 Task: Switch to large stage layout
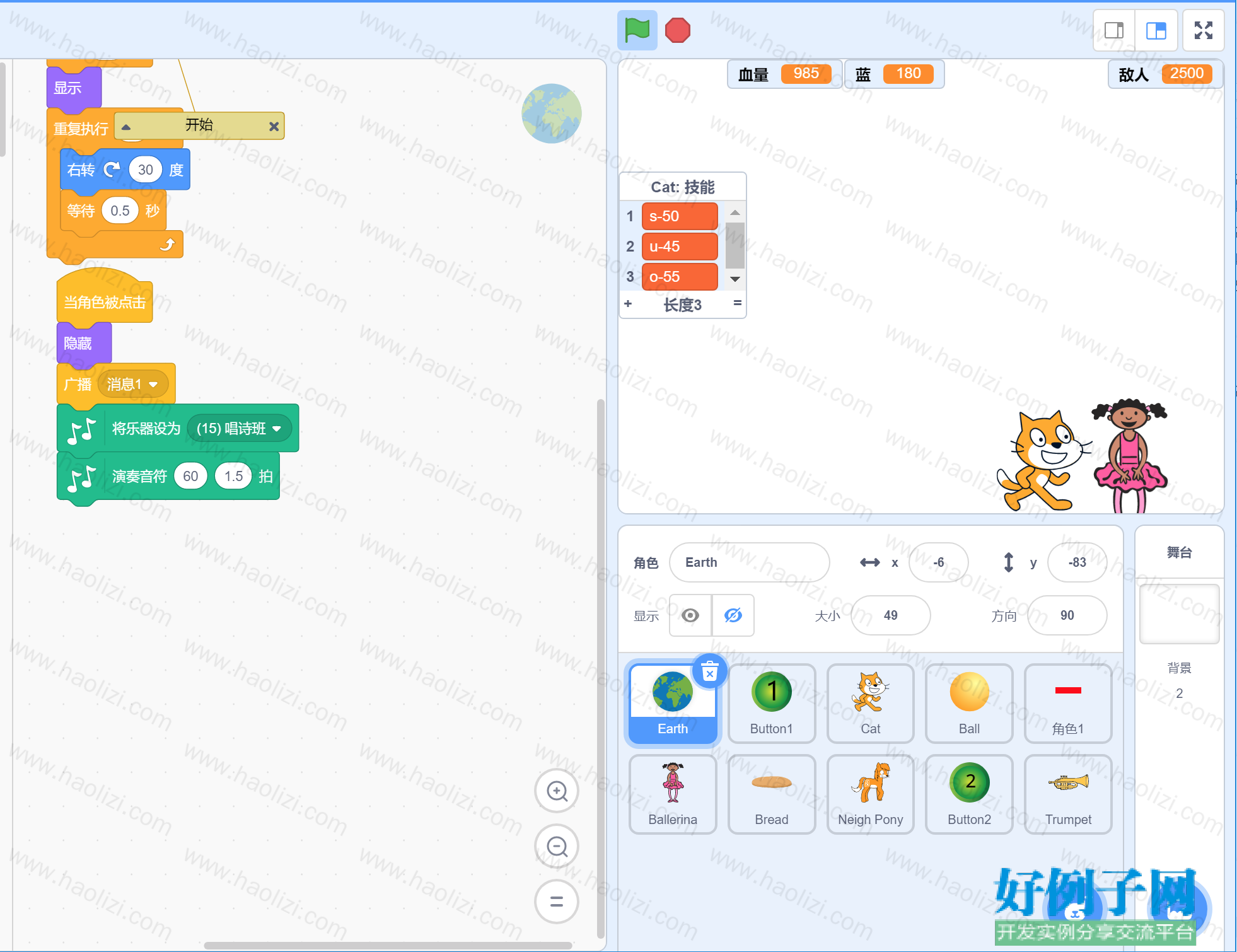coord(1156,30)
